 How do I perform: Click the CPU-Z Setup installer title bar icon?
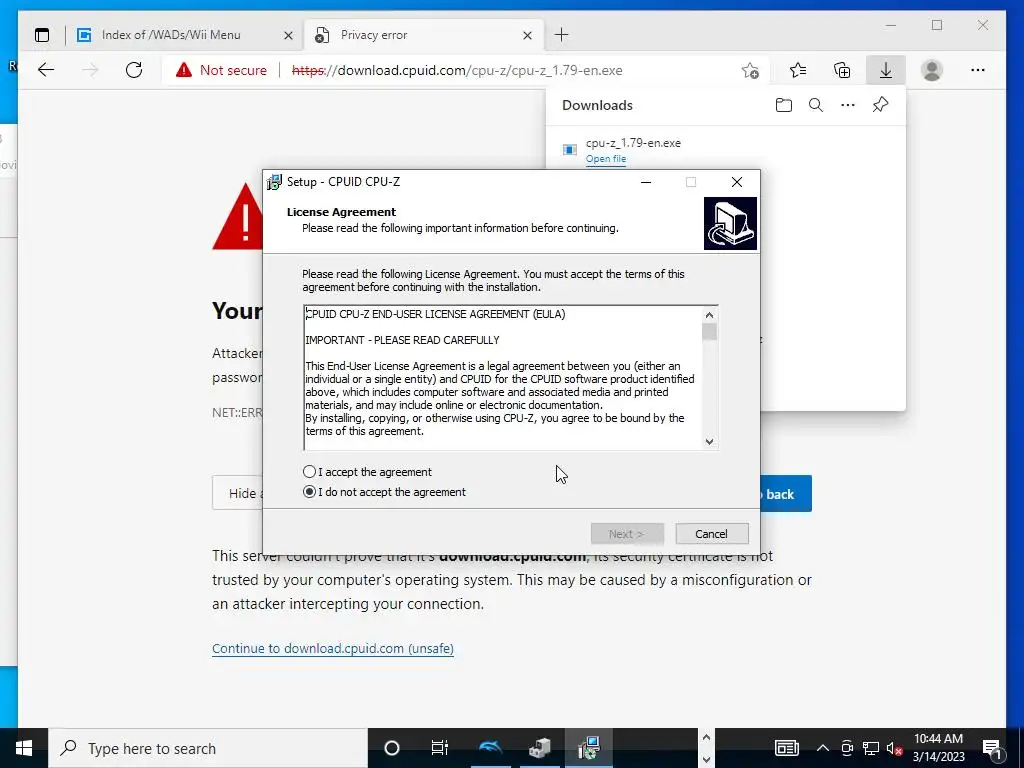274,182
